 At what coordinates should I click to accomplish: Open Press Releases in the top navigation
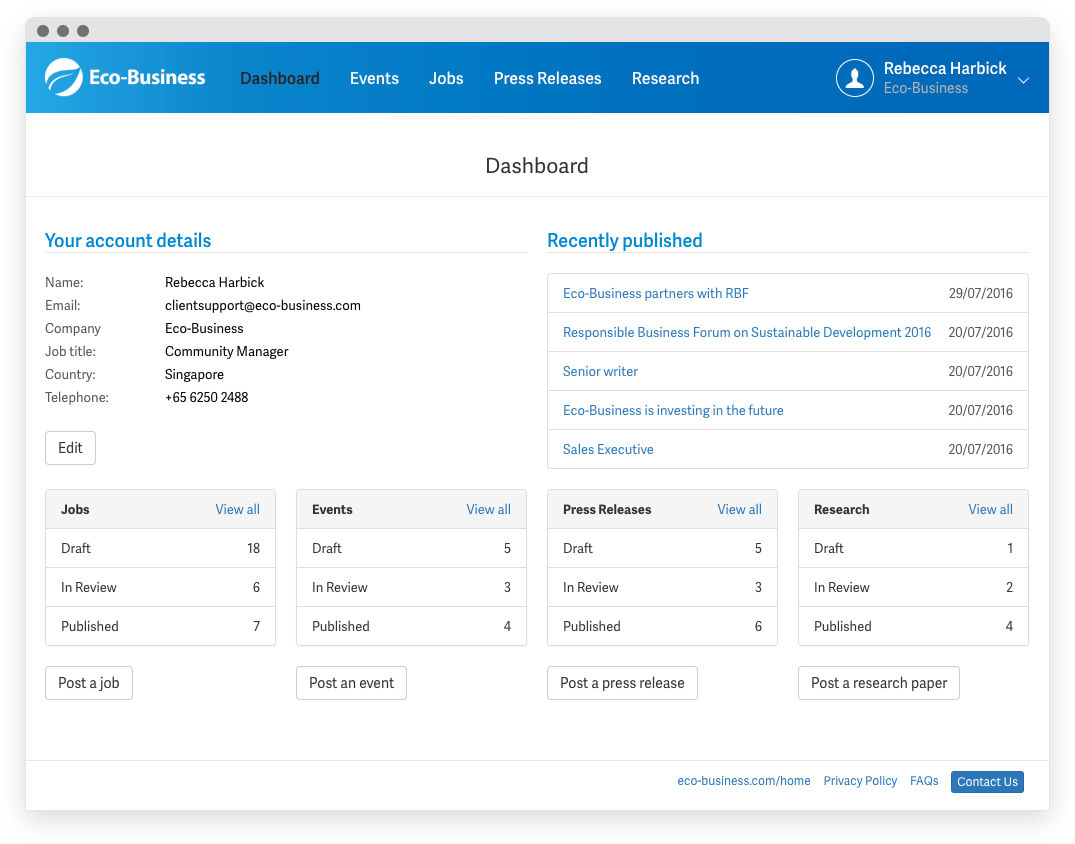(x=547, y=78)
